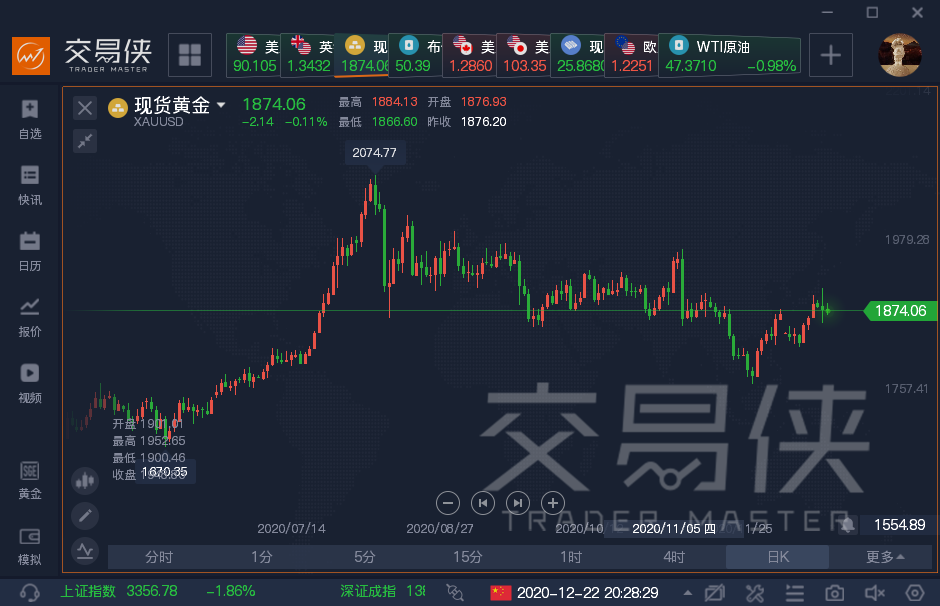Select the WTI原油 ticker tab
This screenshot has width=940, height=606.
coord(730,55)
